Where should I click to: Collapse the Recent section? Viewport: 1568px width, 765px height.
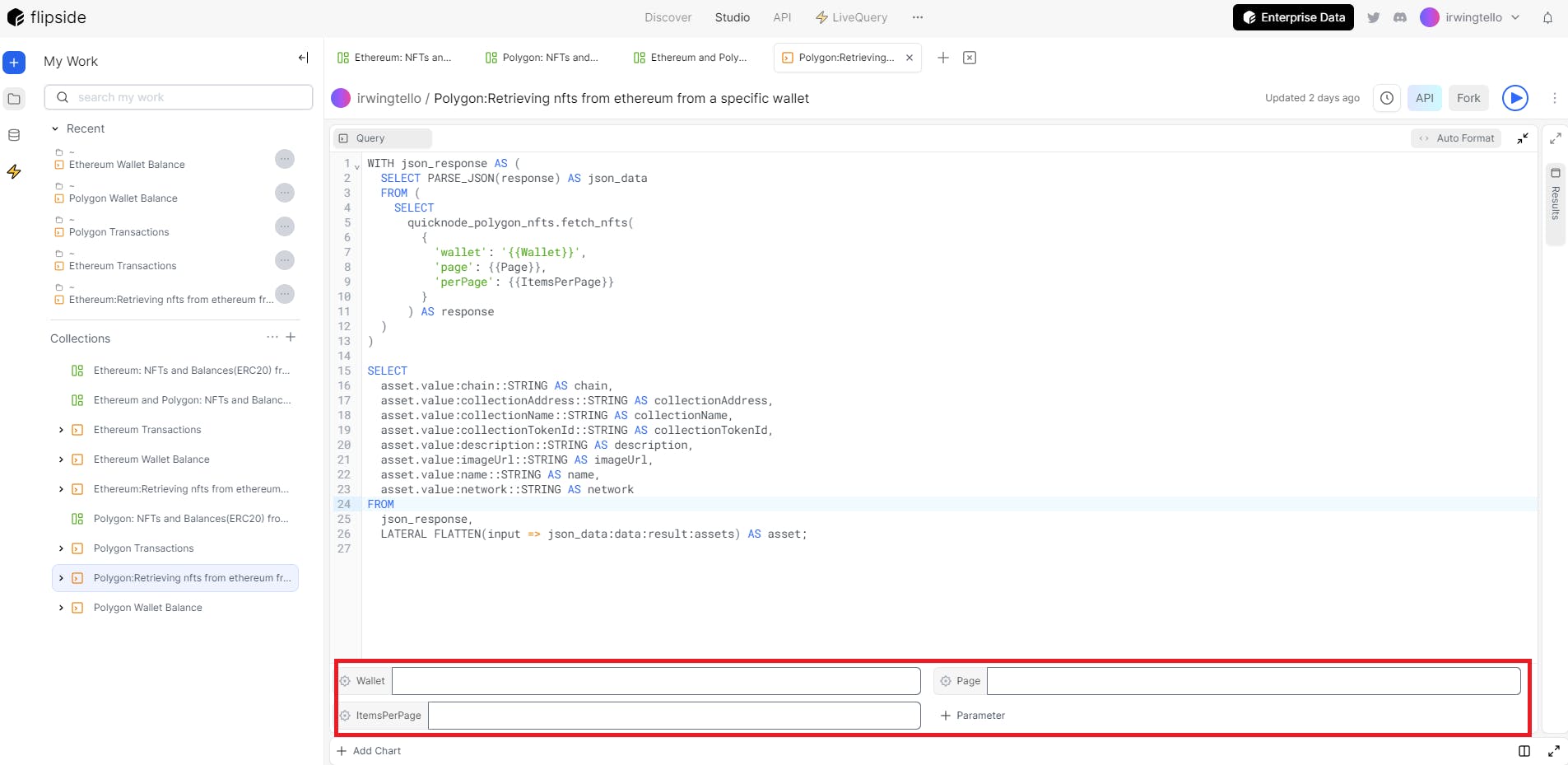(x=55, y=128)
